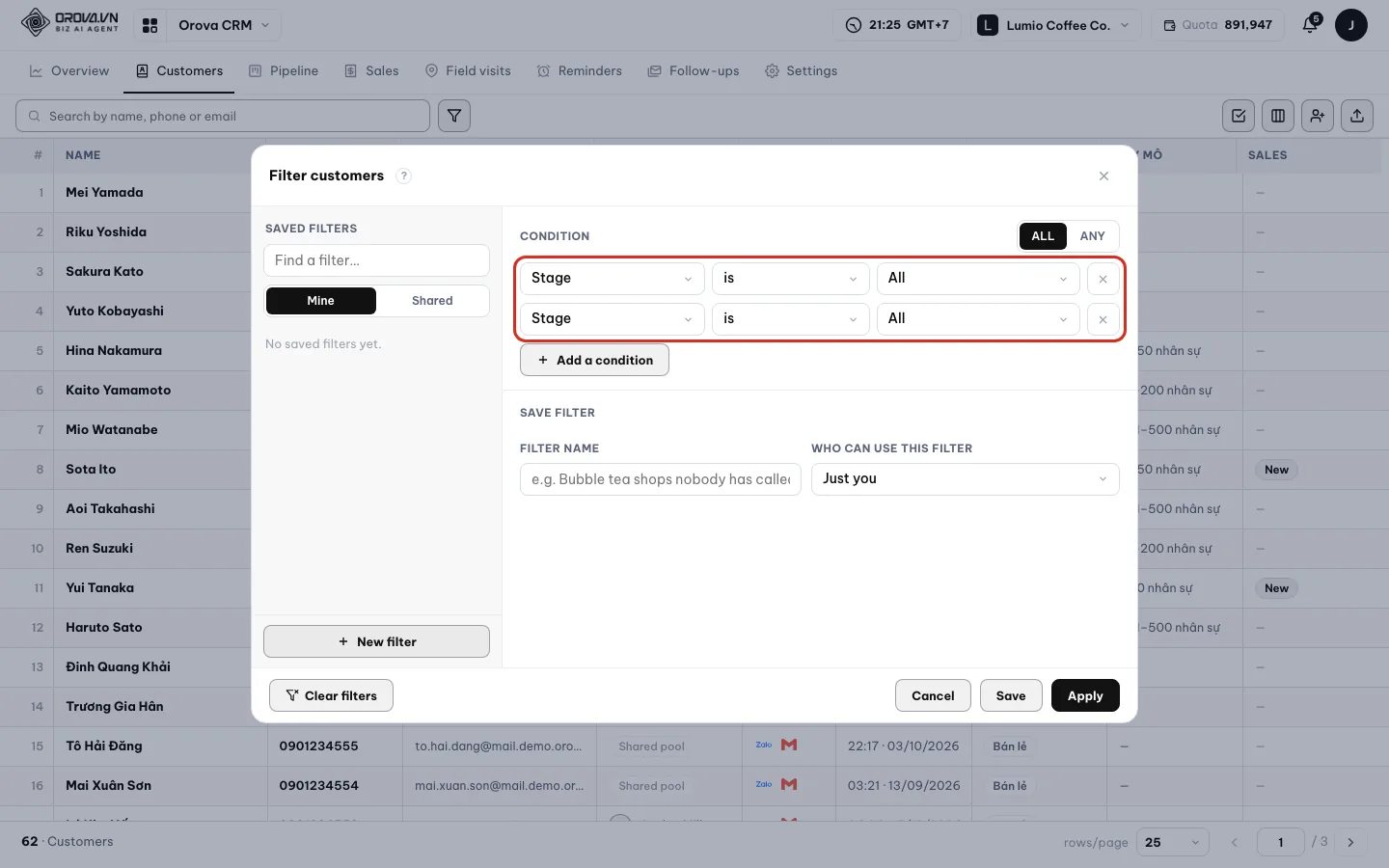Viewport: 1389px width, 868px height.
Task: Click the customer name Mei Yamada
Action: tap(104, 192)
